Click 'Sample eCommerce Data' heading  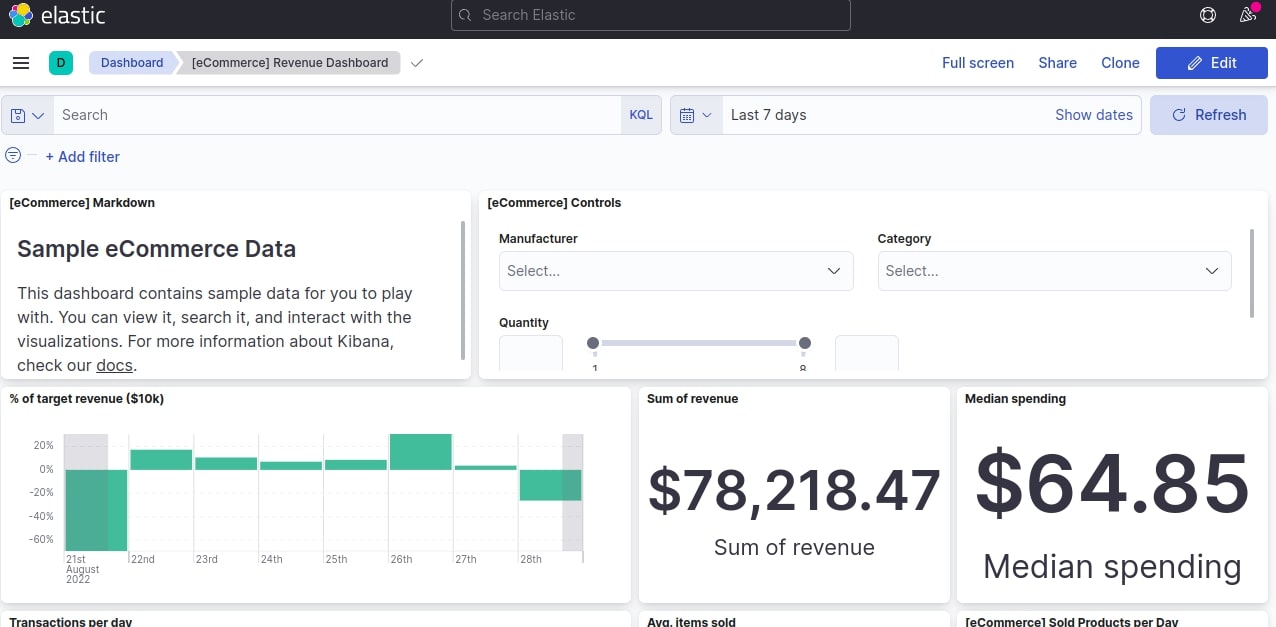click(157, 249)
